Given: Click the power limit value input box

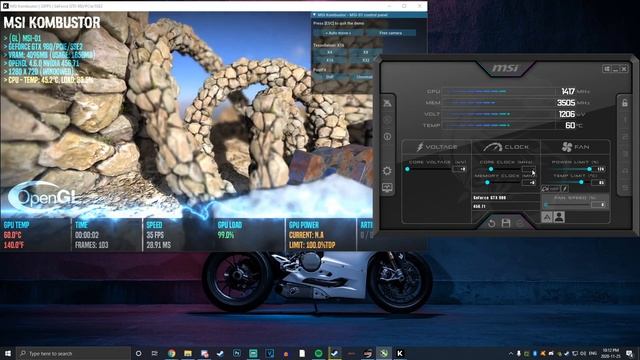Looking at the screenshot, I should (x=599, y=169).
